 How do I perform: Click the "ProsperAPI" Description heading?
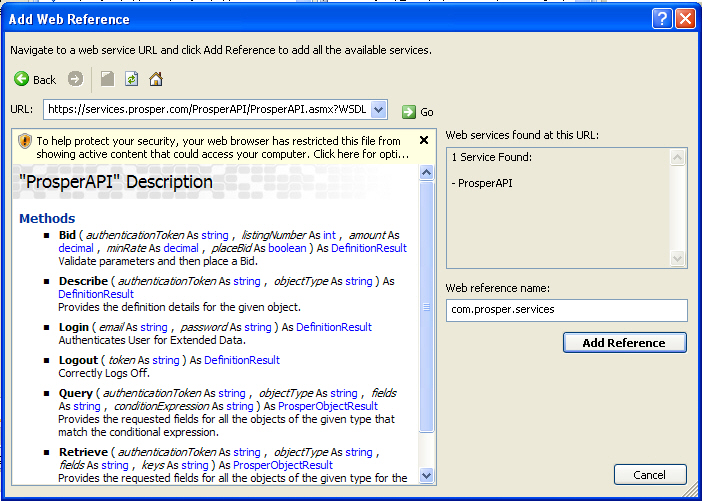pyautogui.click(x=116, y=182)
